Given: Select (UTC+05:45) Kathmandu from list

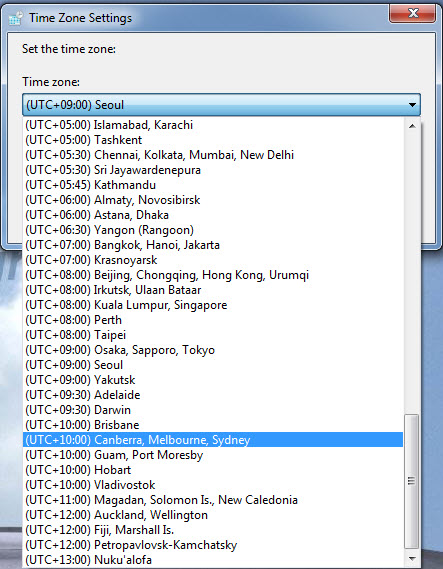Looking at the screenshot, I should click(x=213, y=185).
